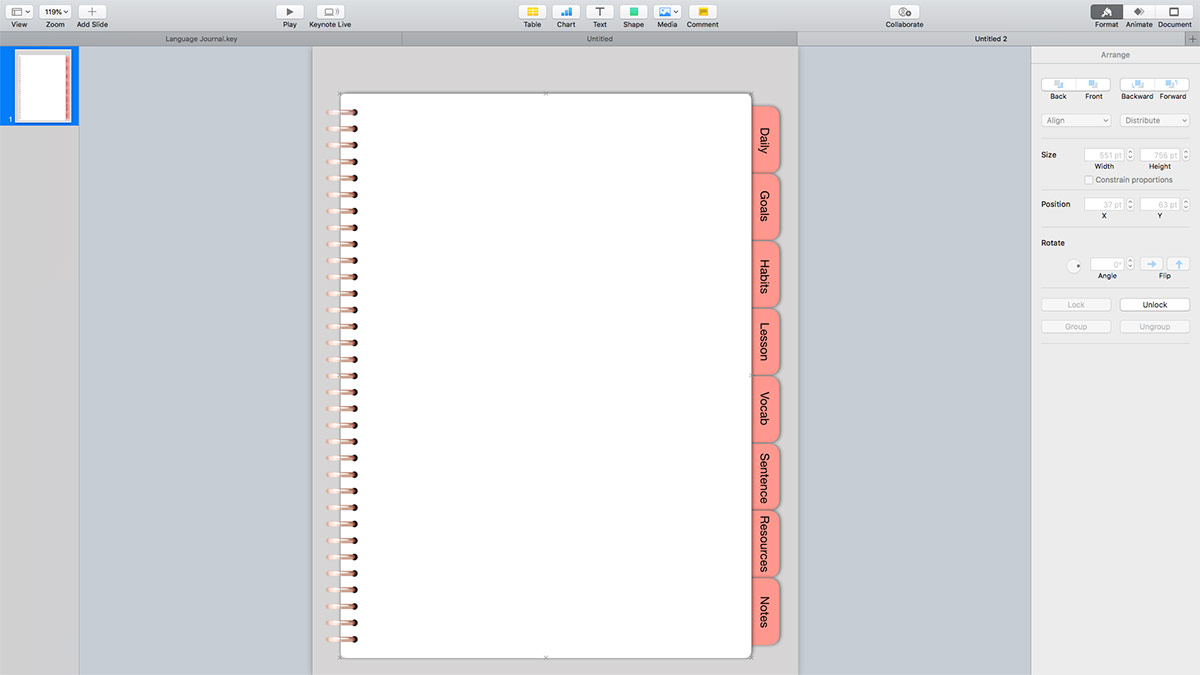
Task: Click the Ungroup button
Action: click(1155, 327)
